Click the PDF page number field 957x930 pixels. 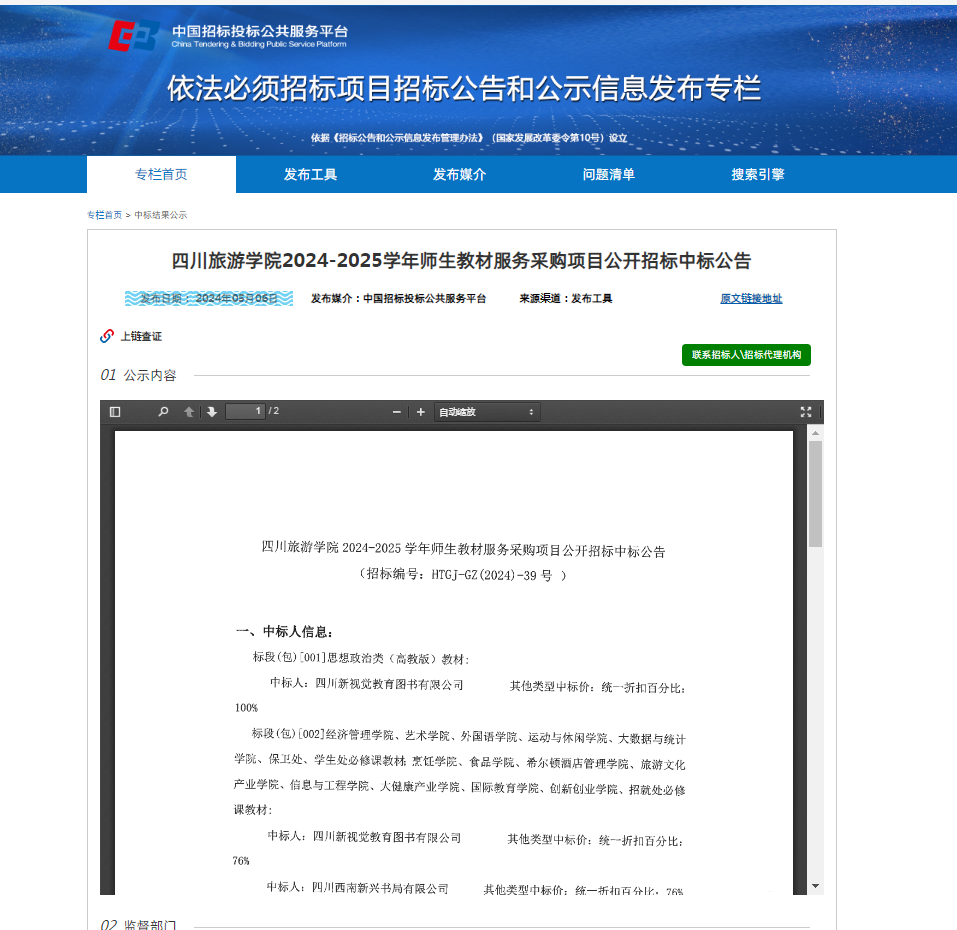245,411
